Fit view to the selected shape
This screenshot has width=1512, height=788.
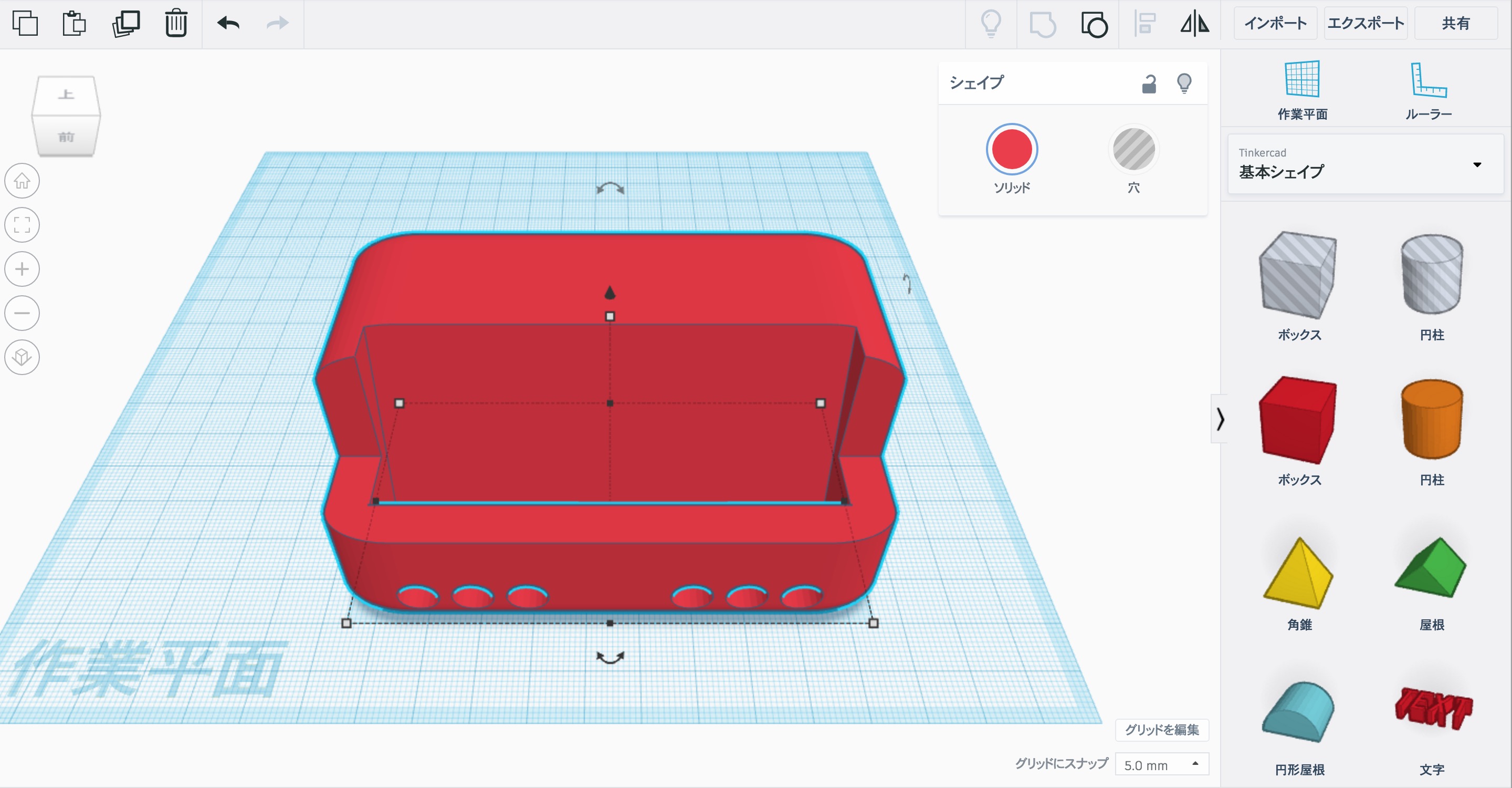(22, 225)
